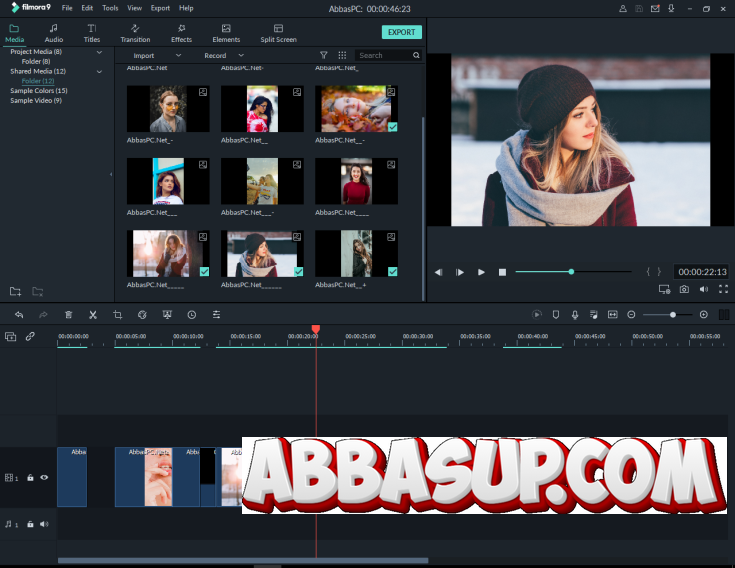Select the red sweater woman thumbnail
Image resolution: width=735 pixels, height=568 pixels.
(356, 181)
